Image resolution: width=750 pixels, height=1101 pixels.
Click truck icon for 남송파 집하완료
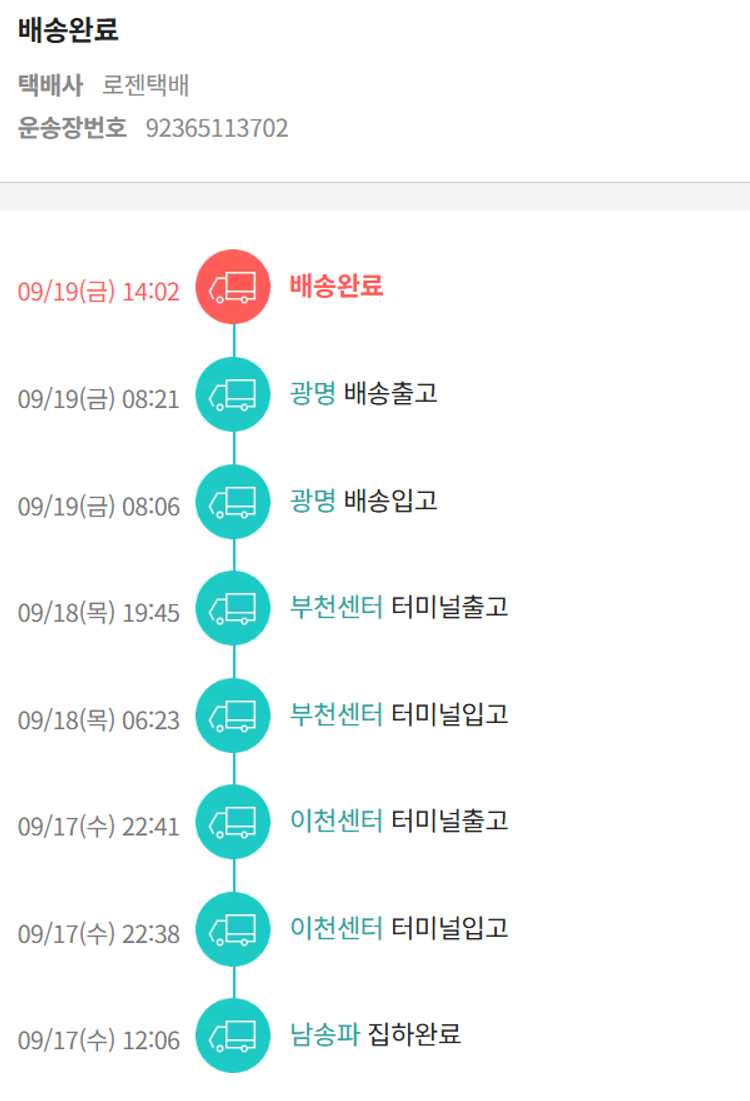[x=233, y=1036]
